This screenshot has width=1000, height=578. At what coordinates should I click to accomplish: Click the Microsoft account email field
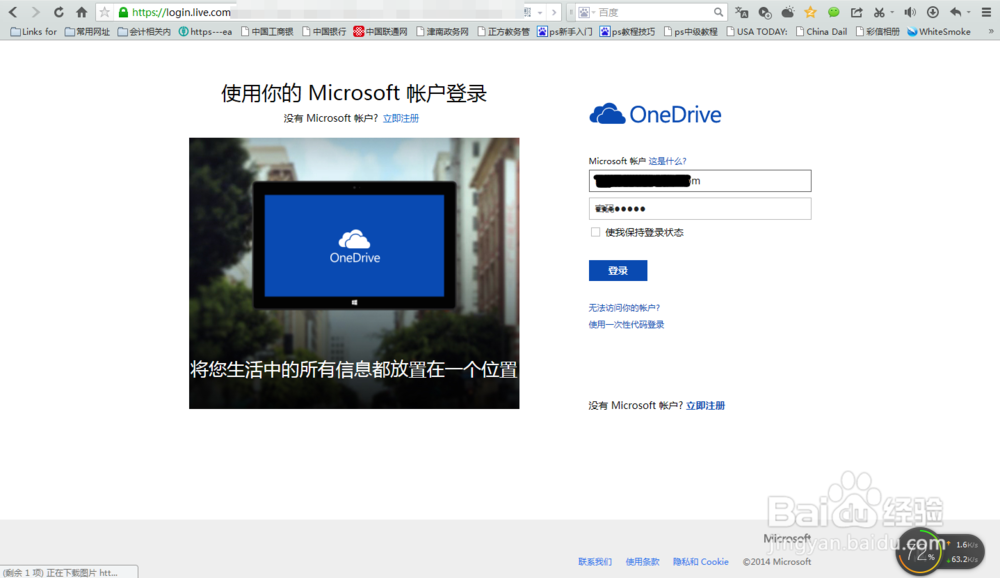click(700, 181)
